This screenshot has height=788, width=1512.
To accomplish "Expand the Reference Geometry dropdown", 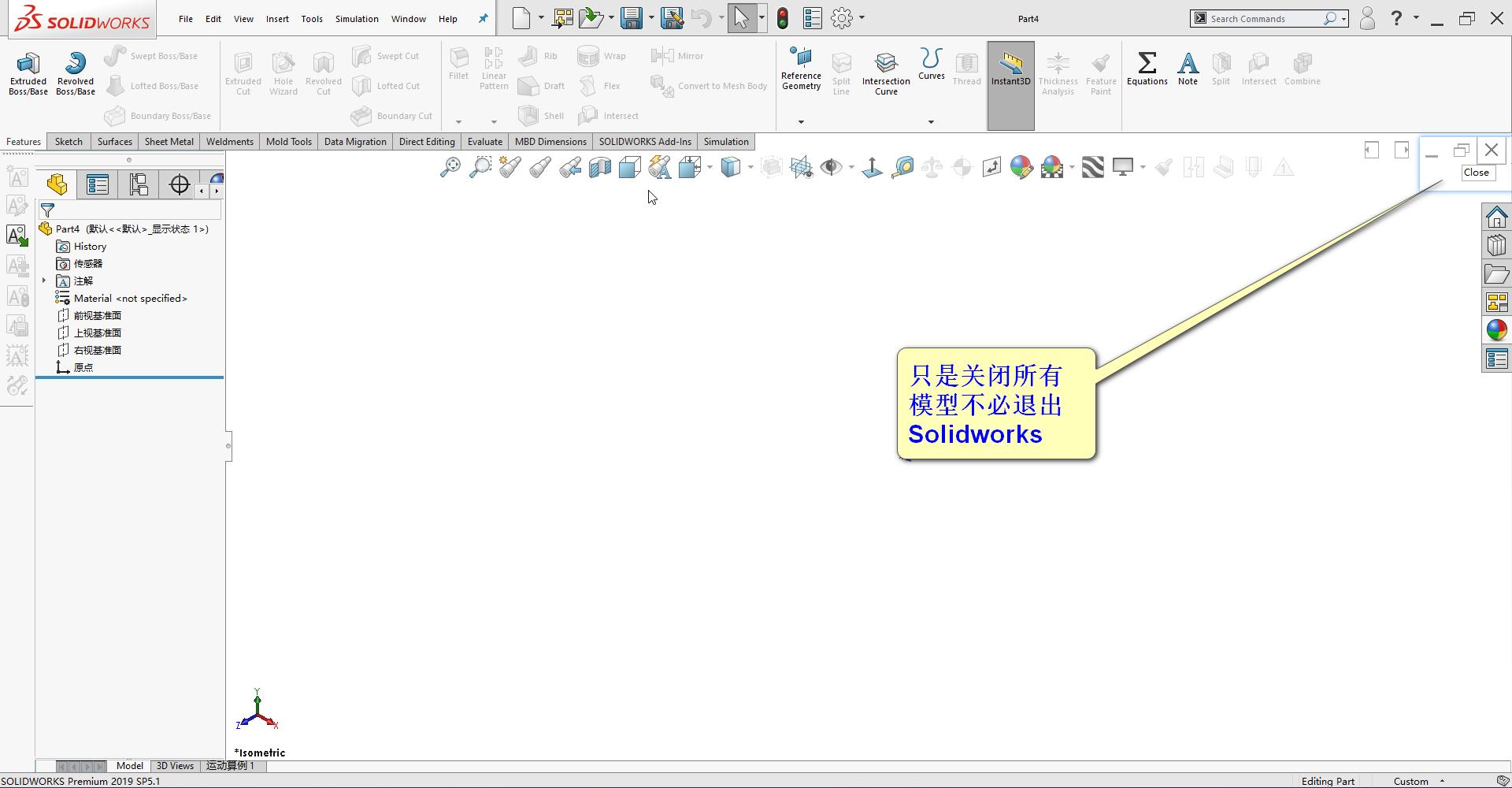I will 801,121.
